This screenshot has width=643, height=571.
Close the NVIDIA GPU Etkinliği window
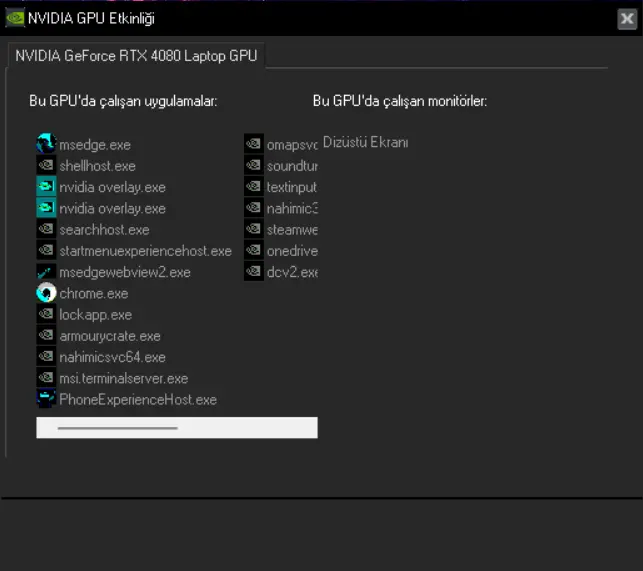627,18
